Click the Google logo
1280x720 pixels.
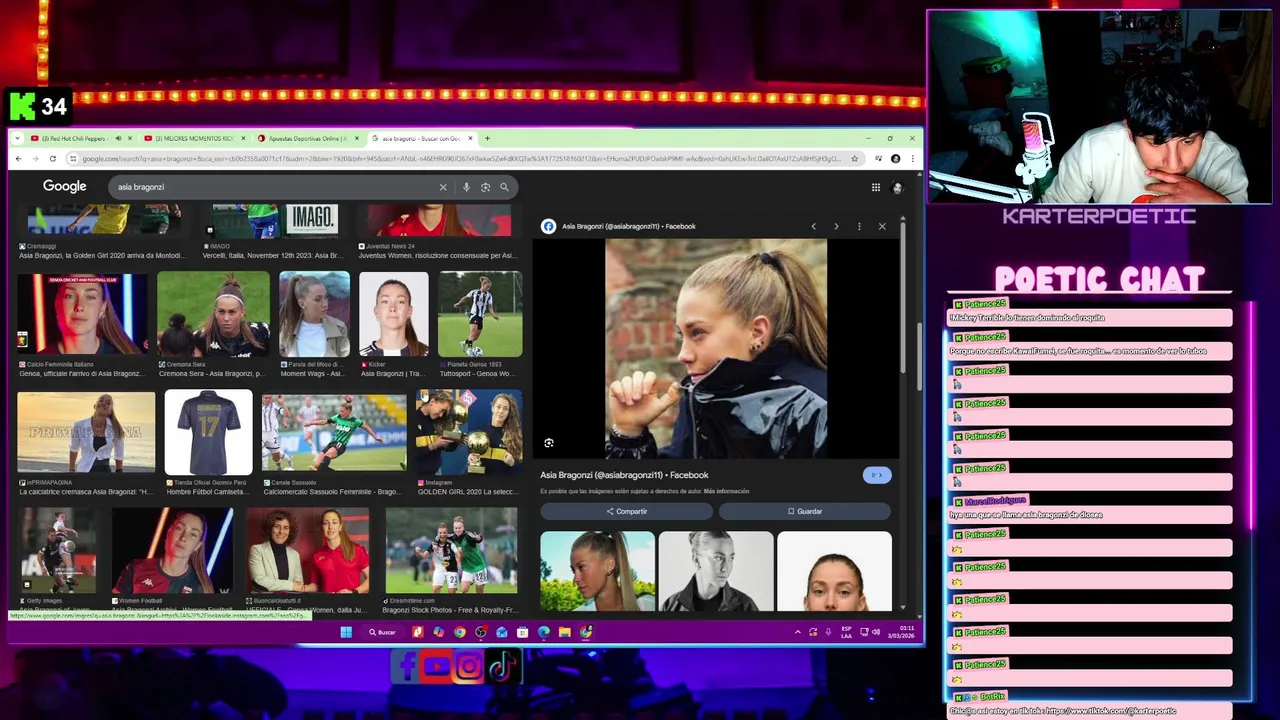(x=64, y=186)
